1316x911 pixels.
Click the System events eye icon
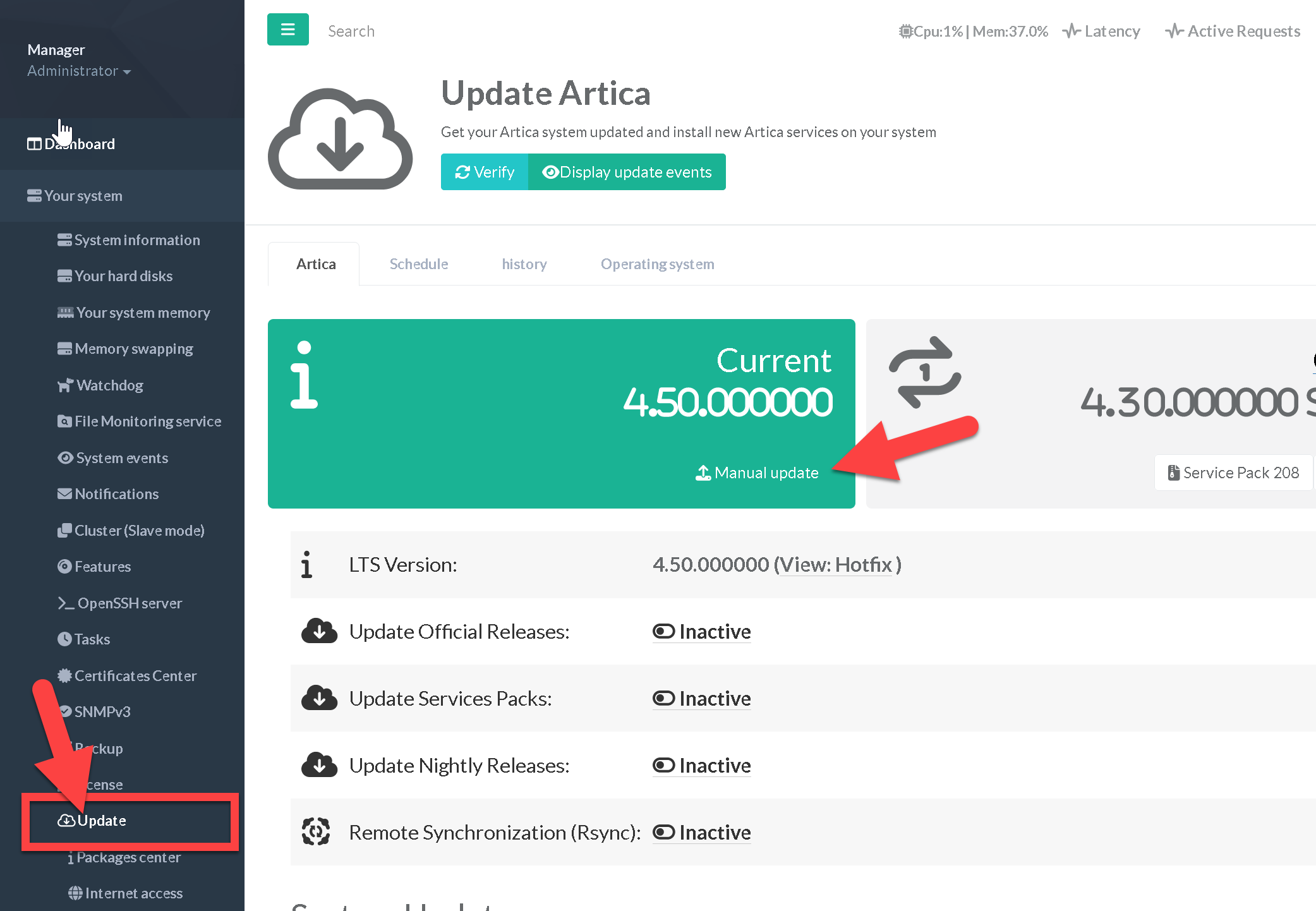[x=65, y=458]
